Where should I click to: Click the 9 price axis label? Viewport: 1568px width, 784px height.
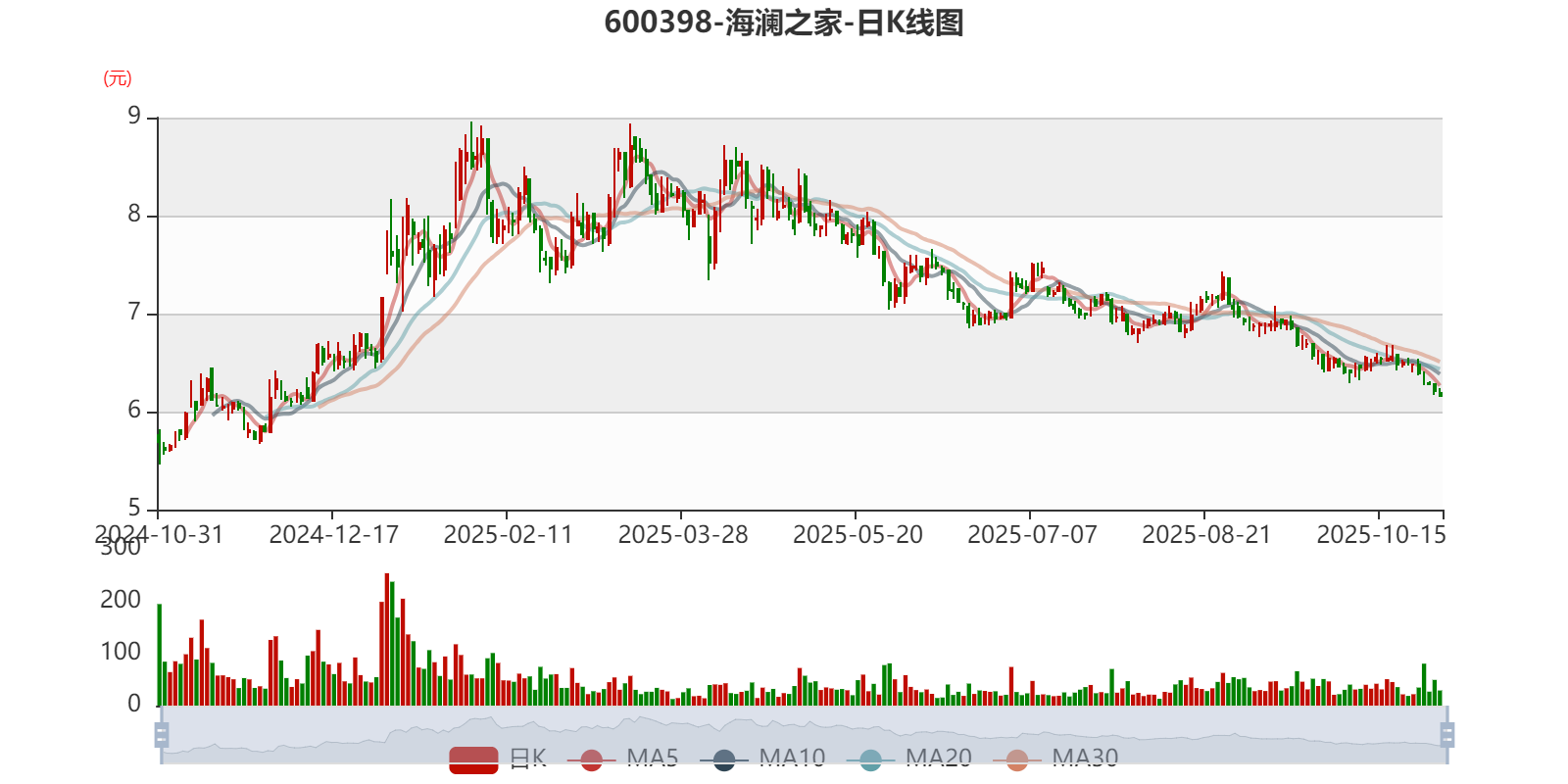pos(134,117)
